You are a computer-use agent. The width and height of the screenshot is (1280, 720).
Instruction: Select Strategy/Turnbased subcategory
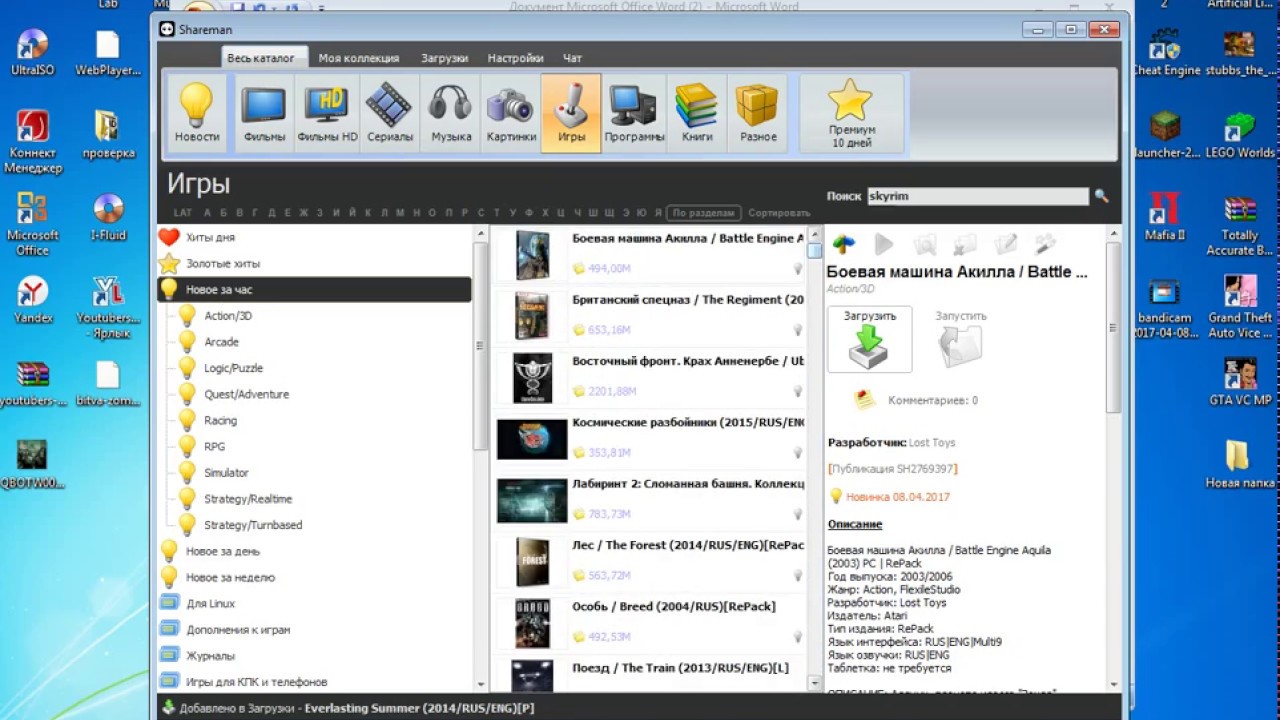[x=253, y=525]
